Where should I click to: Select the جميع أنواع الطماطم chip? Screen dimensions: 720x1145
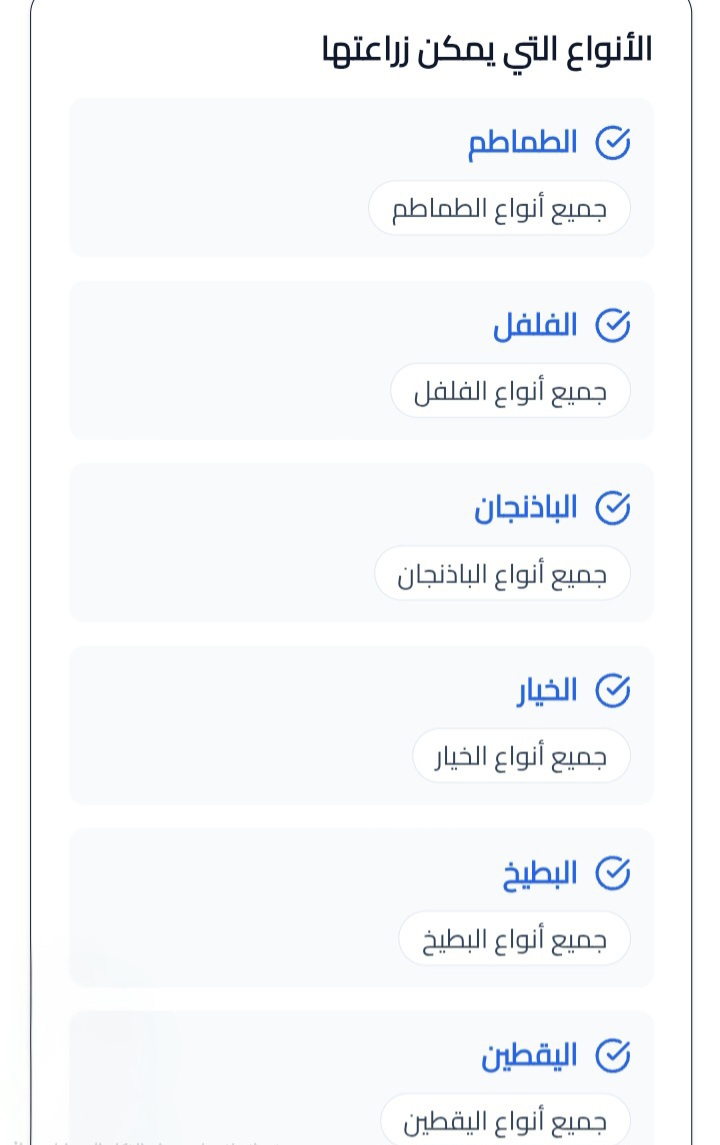[x=499, y=208]
